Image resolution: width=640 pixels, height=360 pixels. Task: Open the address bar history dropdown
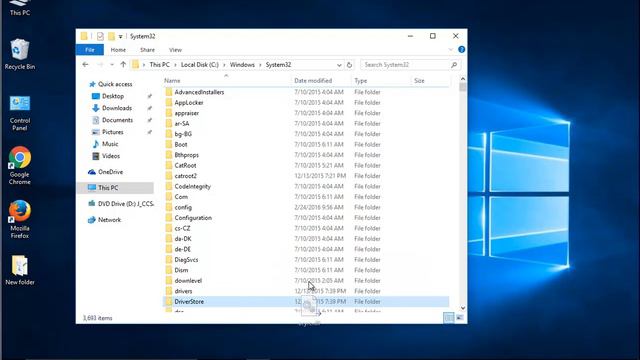[339, 65]
